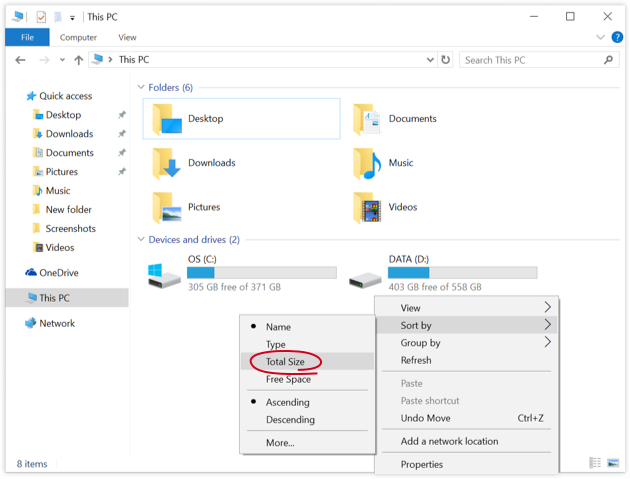Select the Pictures folder icon in main pane
630x479 pixels.
tap(167, 207)
